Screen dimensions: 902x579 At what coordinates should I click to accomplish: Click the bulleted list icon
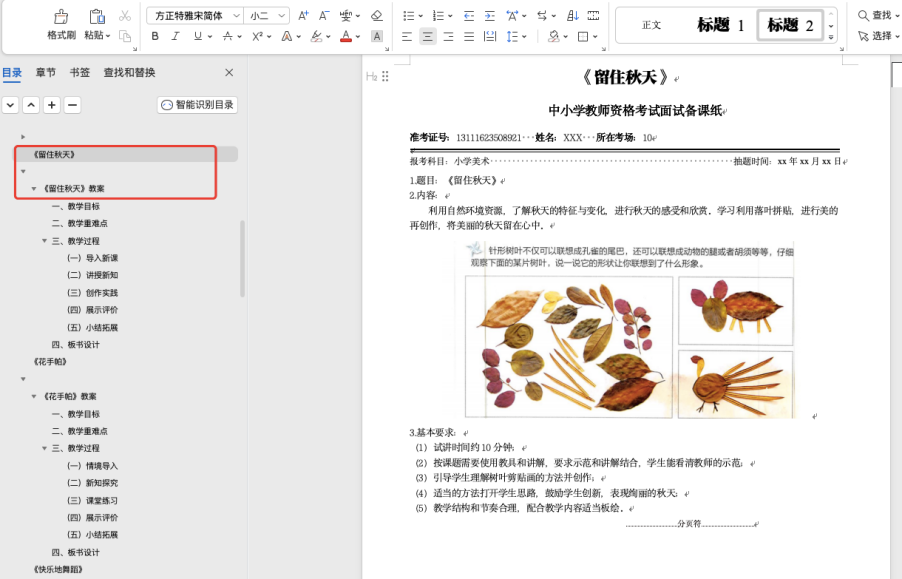point(408,16)
